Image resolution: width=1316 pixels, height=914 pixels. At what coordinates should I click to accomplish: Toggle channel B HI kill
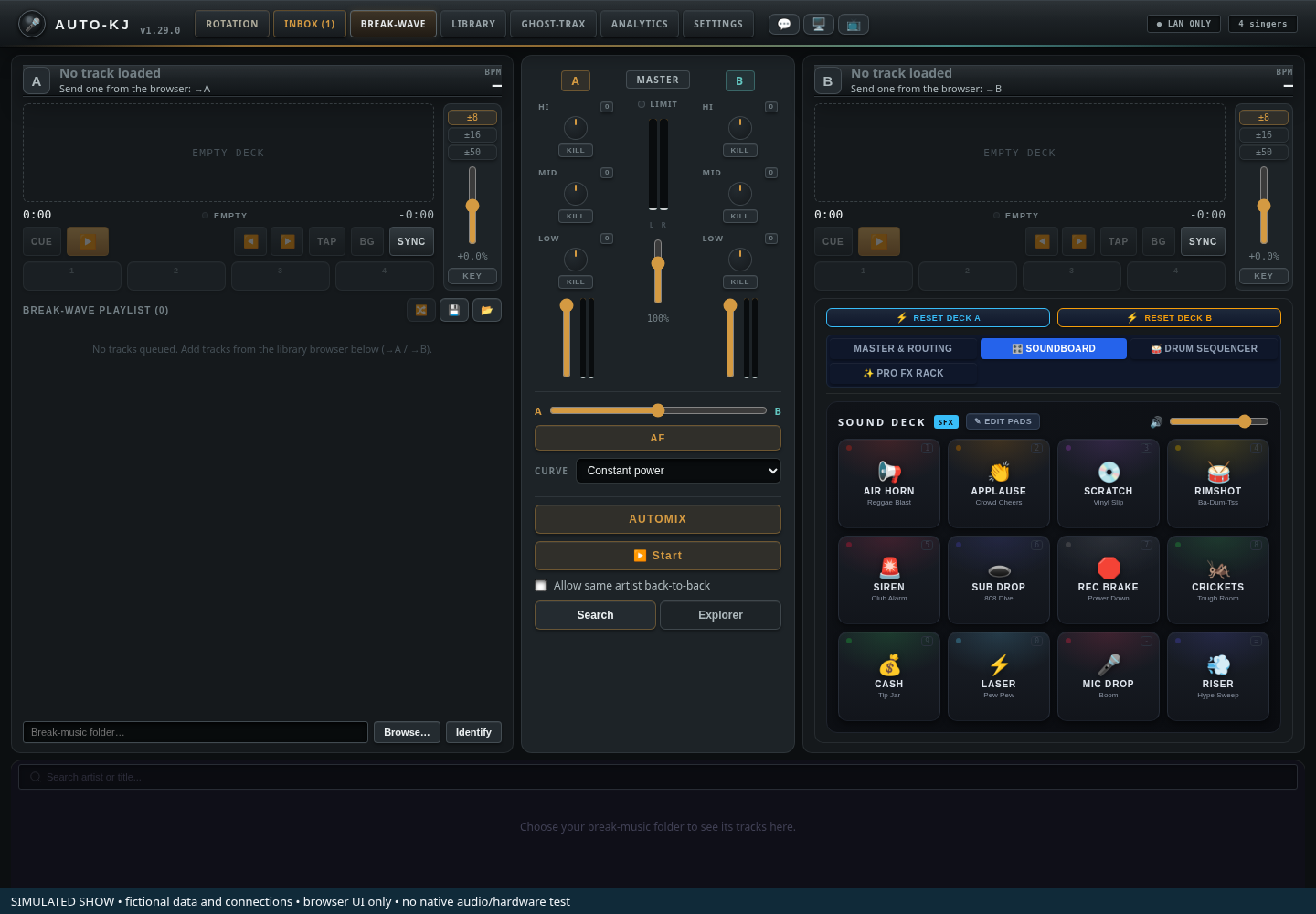(x=740, y=150)
